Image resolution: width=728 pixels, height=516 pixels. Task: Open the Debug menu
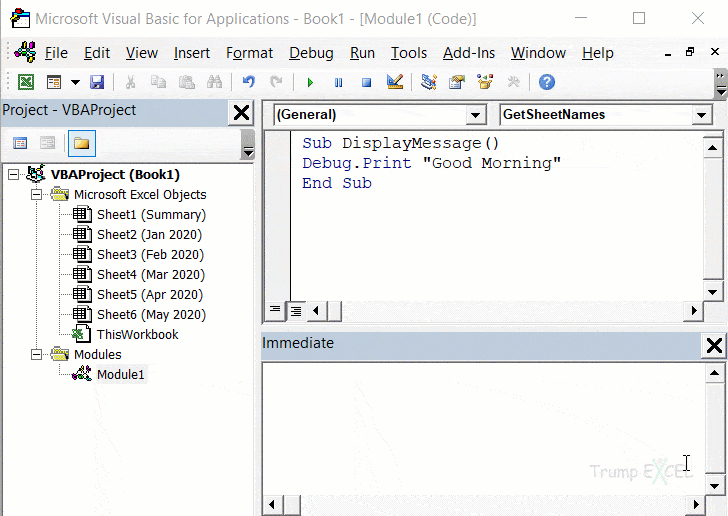coord(311,53)
